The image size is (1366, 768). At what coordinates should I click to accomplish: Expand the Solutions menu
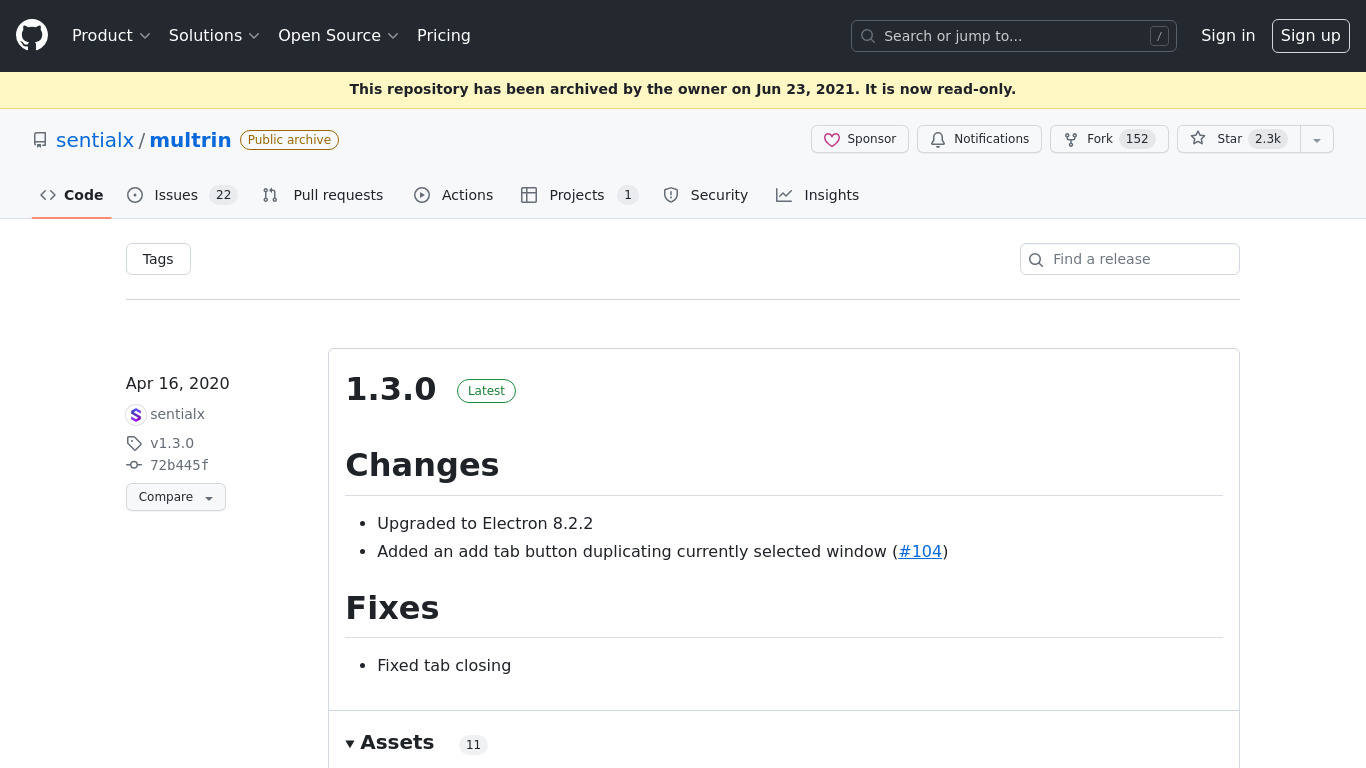point(214,36)
